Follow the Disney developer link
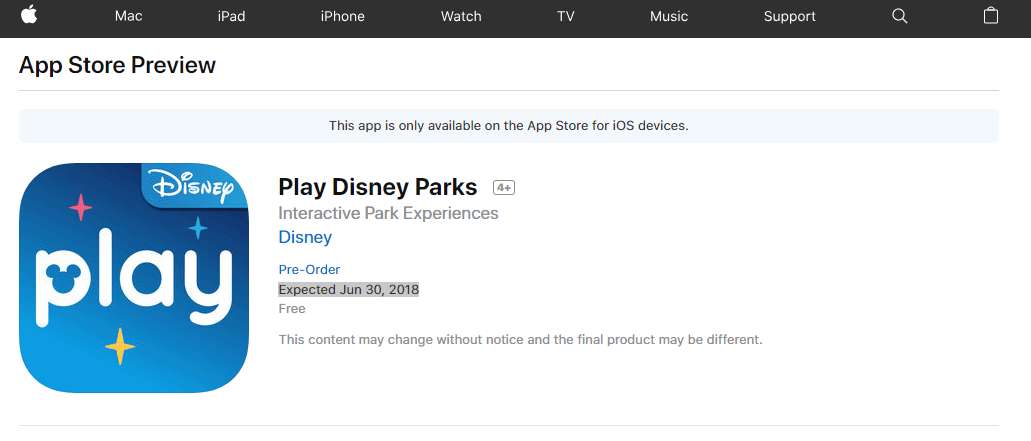Viewport: 1031px width, 441px height. point(305,237)
